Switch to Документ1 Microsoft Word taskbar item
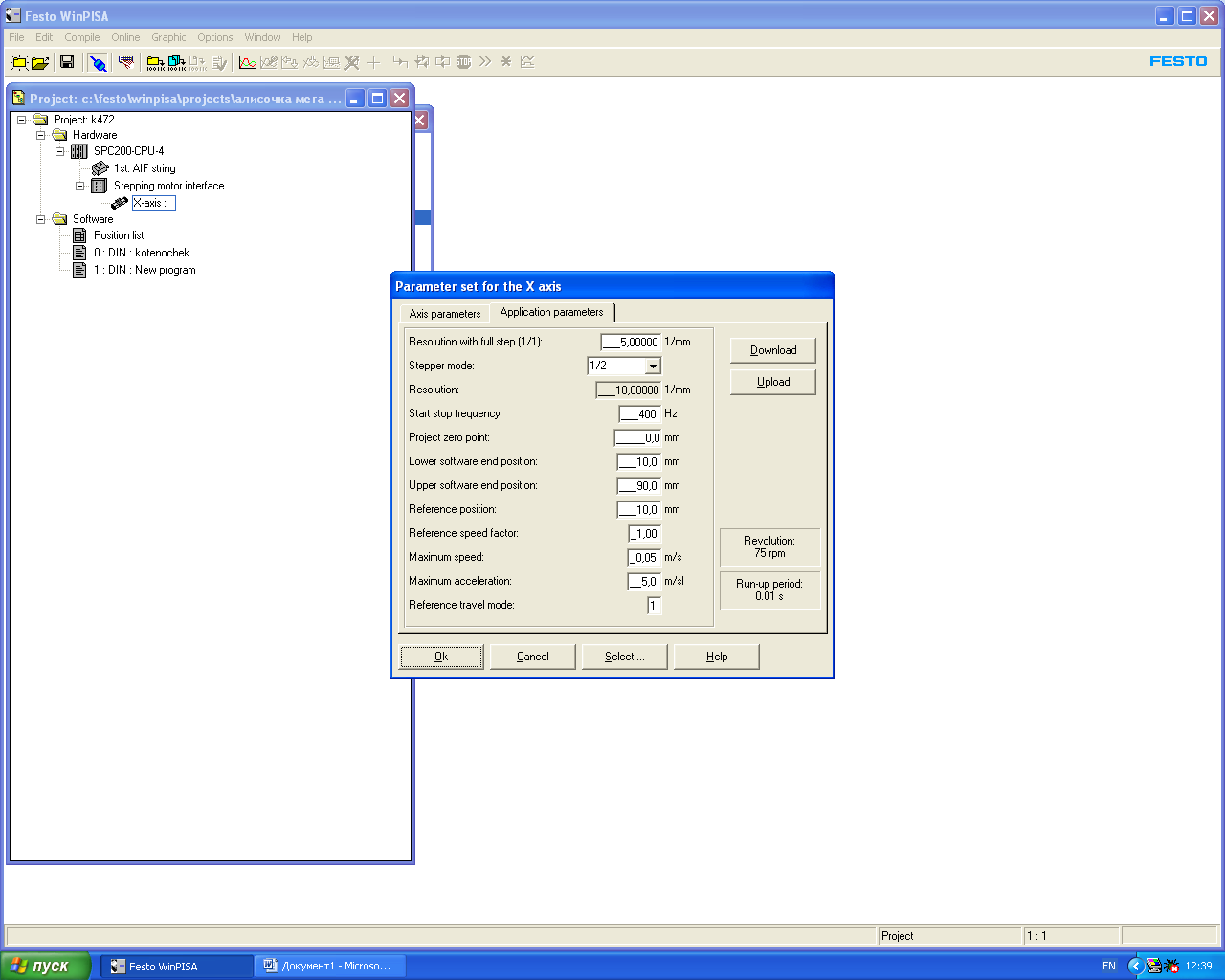This screenshot has width=1225, height=980. [331, 966]
